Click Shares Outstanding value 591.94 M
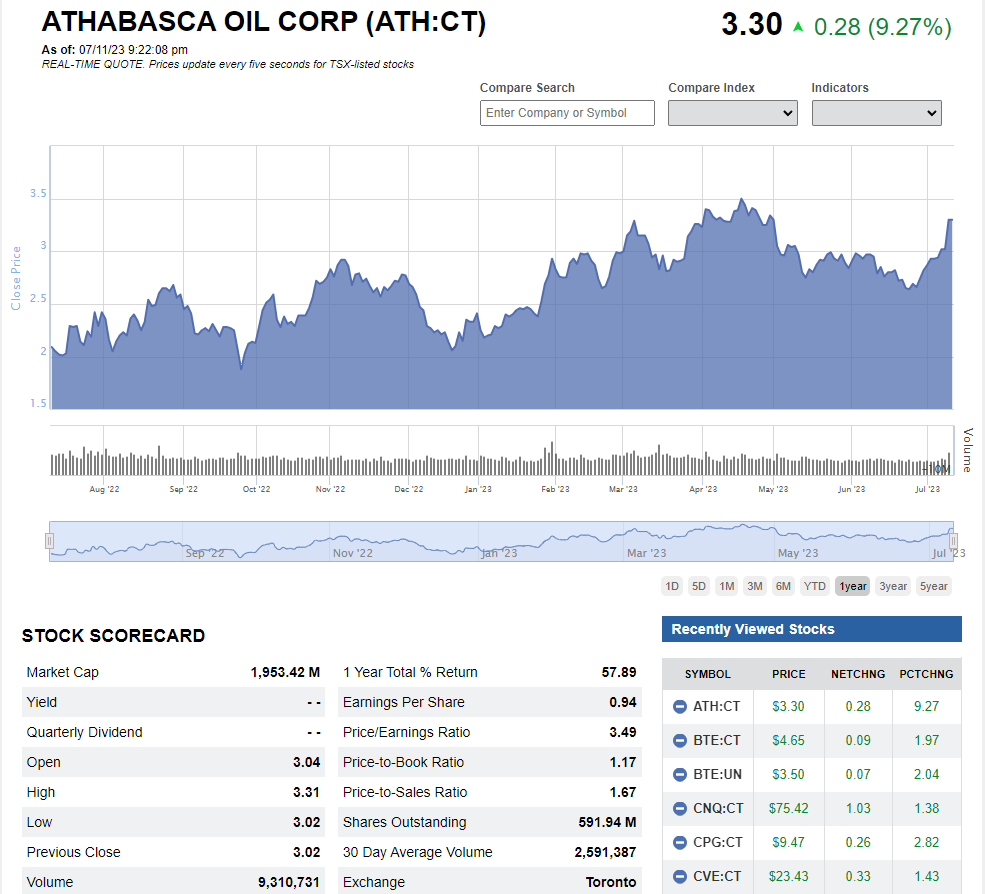This screenshot has width=985, height=894. (x=607, y=822)
